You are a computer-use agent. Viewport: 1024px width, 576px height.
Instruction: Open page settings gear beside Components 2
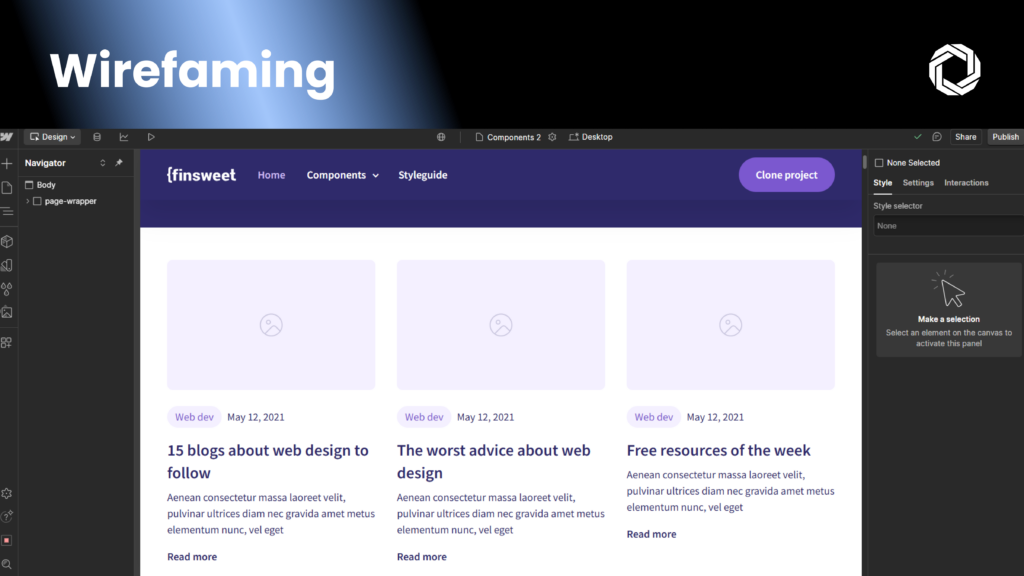[552, 137]
